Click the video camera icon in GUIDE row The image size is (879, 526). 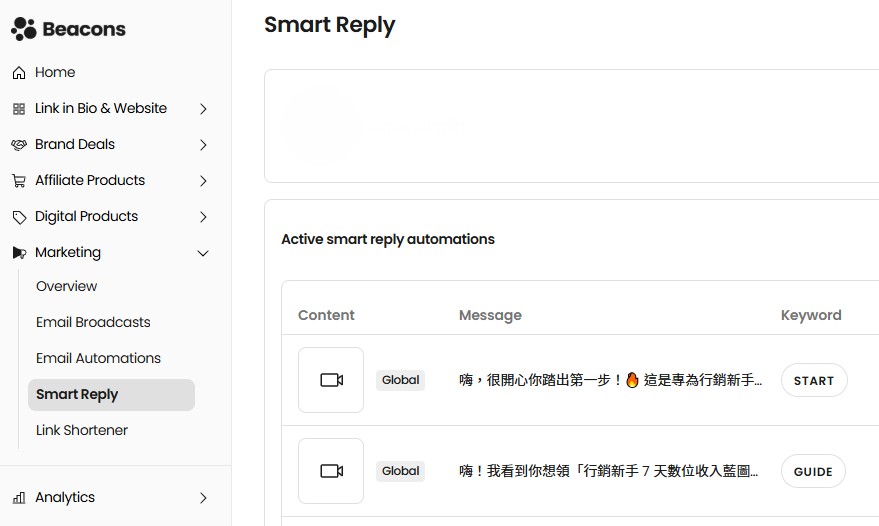[331, 471]
